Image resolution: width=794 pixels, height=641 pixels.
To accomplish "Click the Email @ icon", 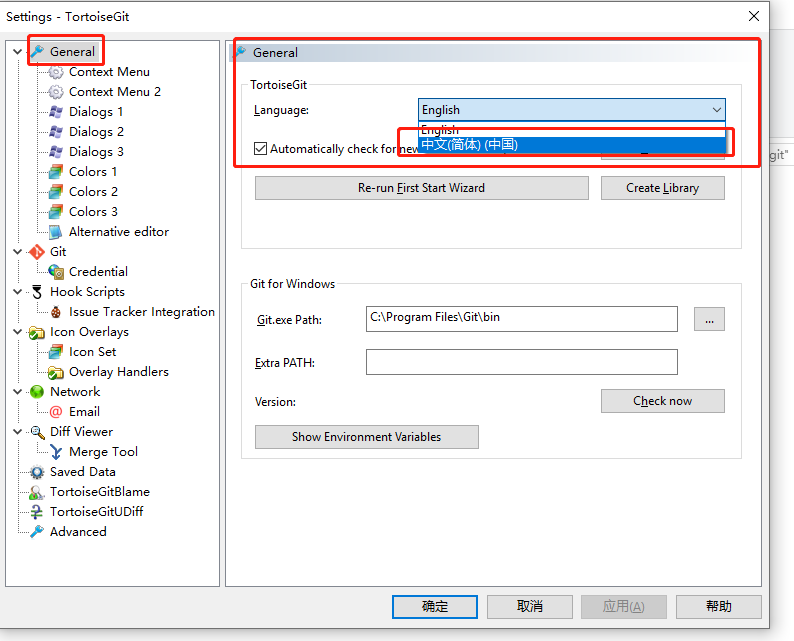I will coord(56,412).
